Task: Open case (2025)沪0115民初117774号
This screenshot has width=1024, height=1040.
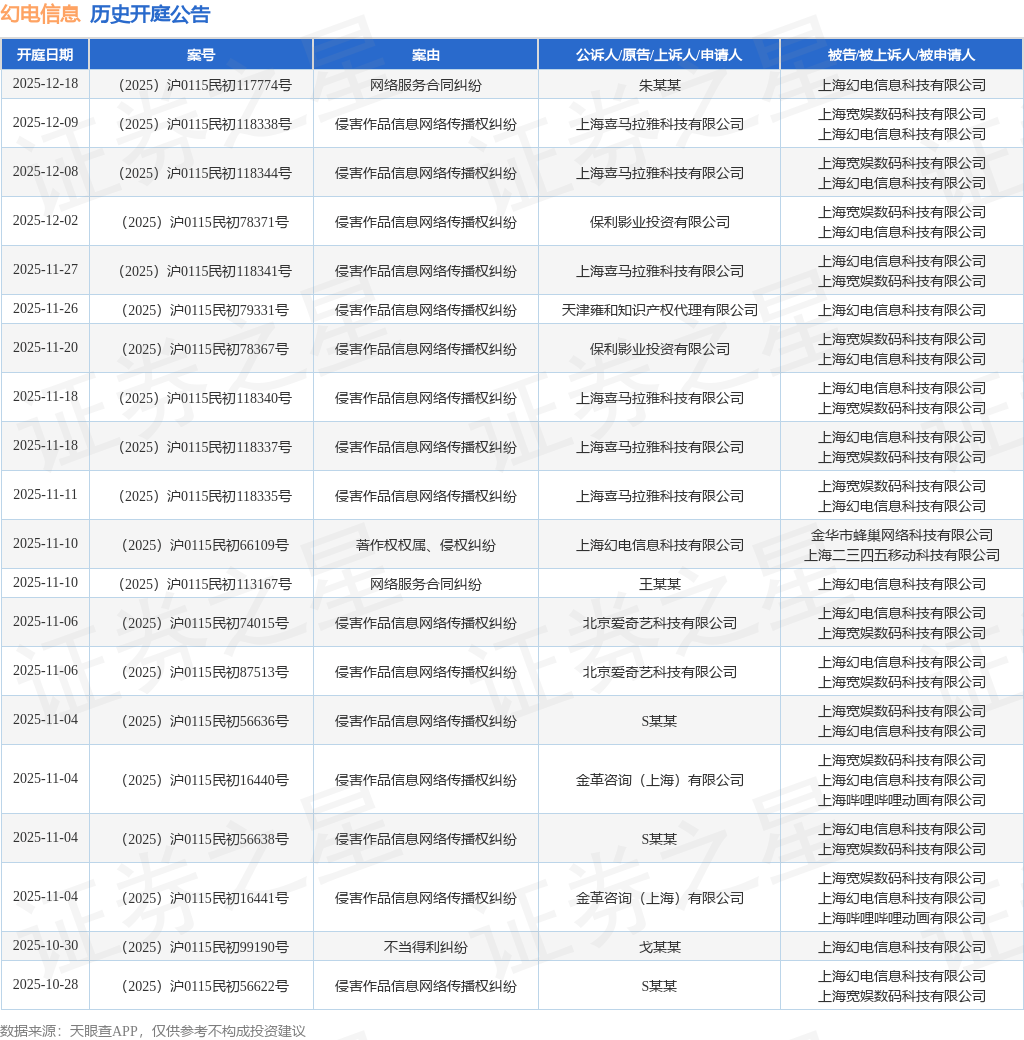Action: (x=201, y=85)
